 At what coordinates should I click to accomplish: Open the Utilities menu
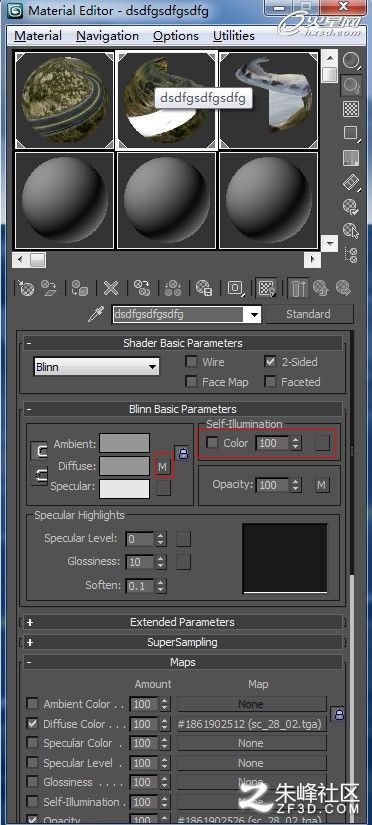click(x=234, y=36)
